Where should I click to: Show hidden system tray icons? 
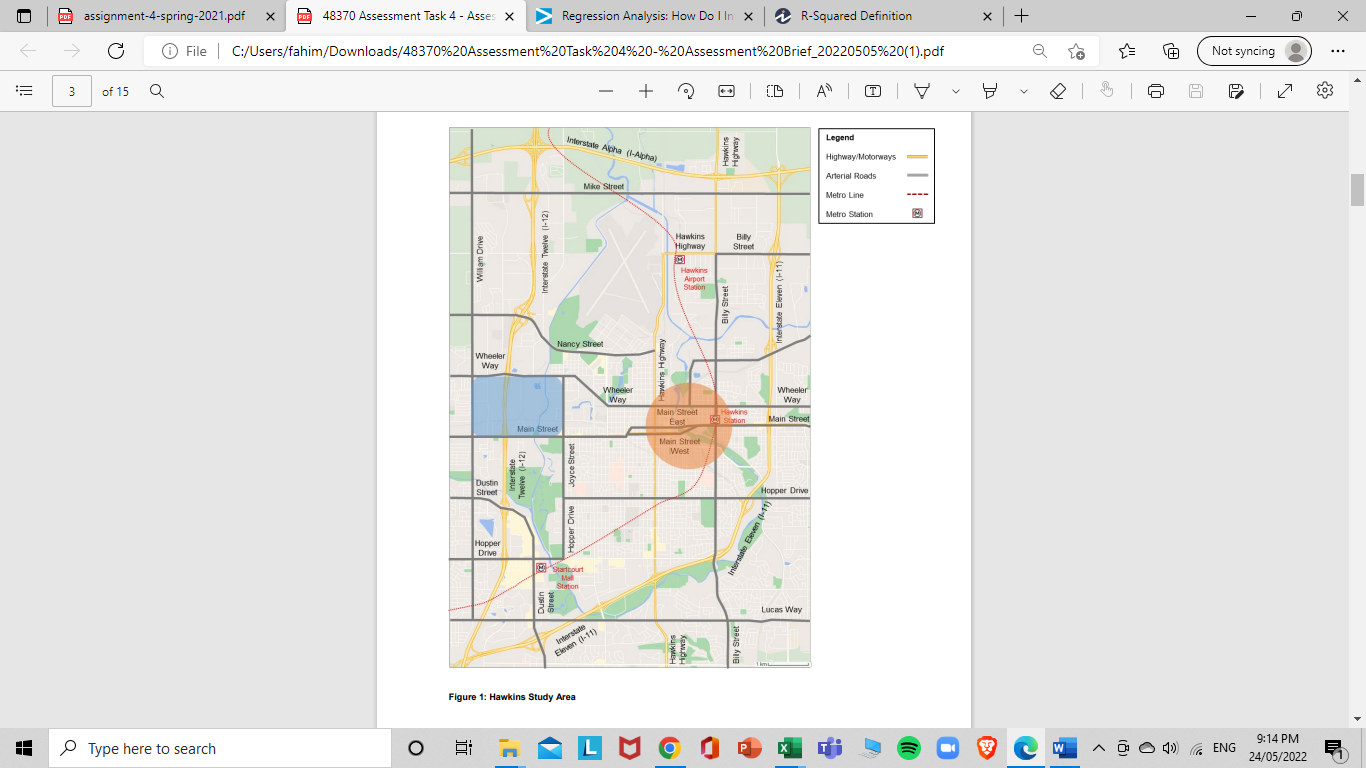click(x=1099, y=748)
